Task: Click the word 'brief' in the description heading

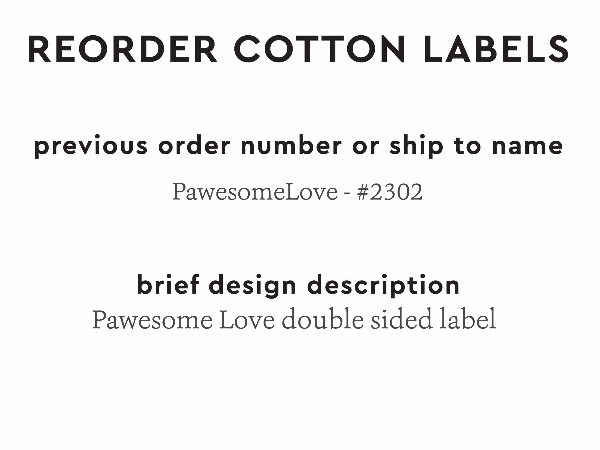Action: coord(165,285)
